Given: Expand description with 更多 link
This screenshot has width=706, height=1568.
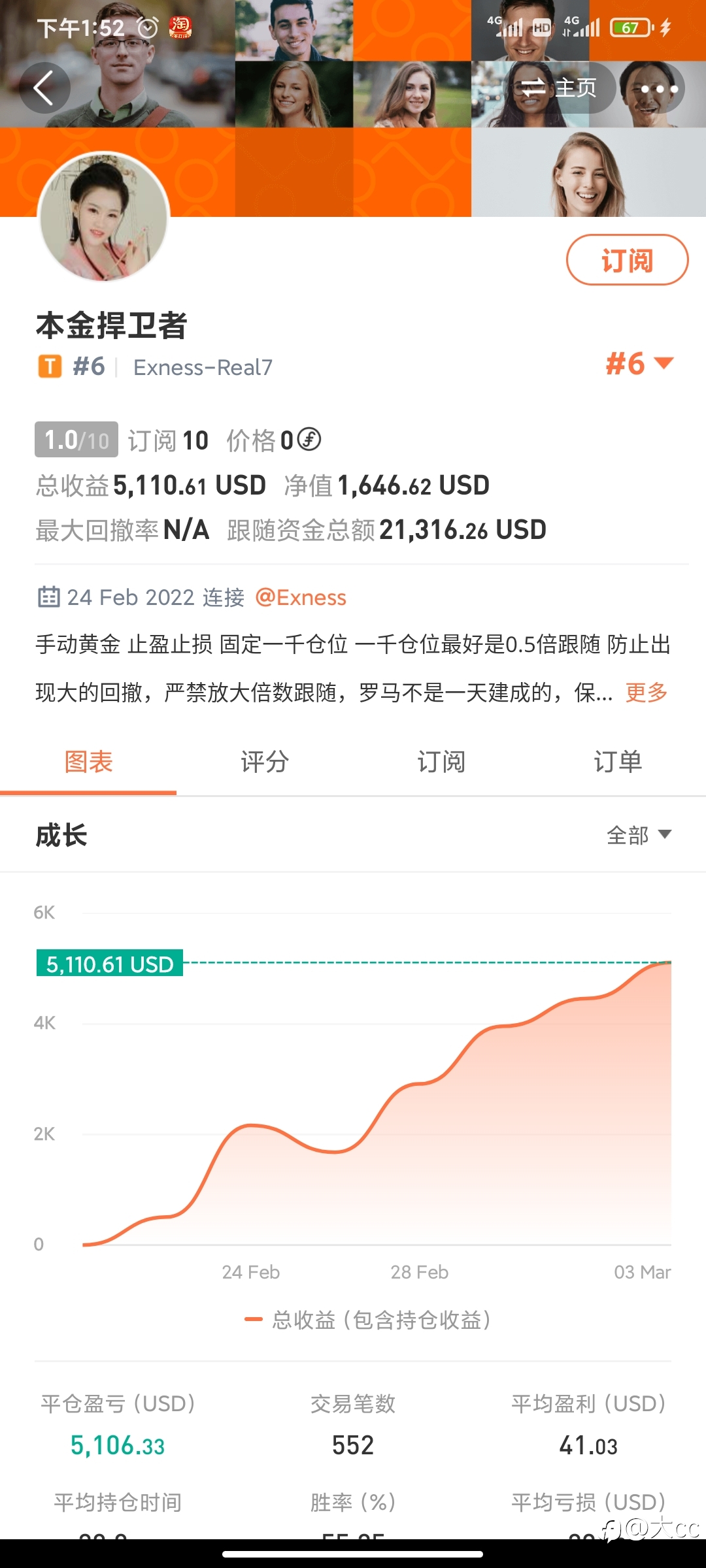Looking at the screenshot, I should [646, 692].
